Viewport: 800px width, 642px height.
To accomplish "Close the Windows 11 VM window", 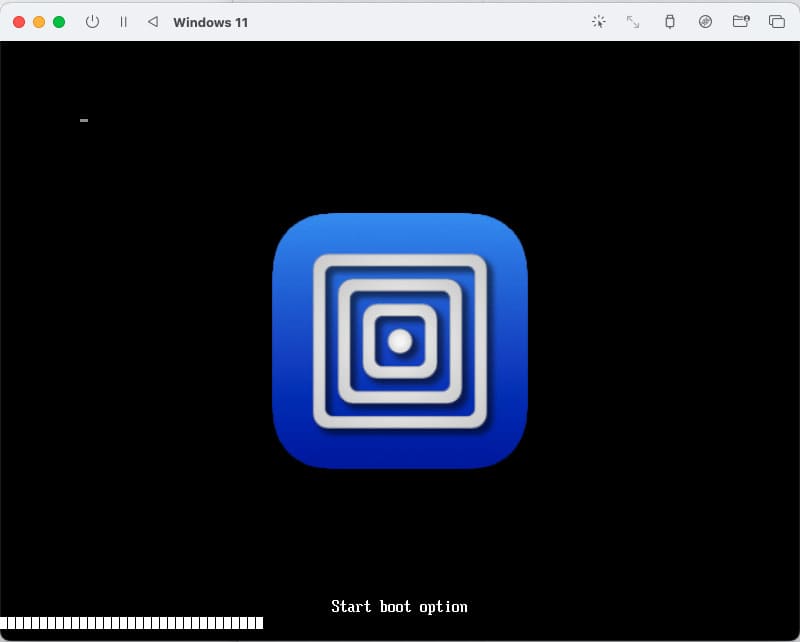I will (19, 21).
